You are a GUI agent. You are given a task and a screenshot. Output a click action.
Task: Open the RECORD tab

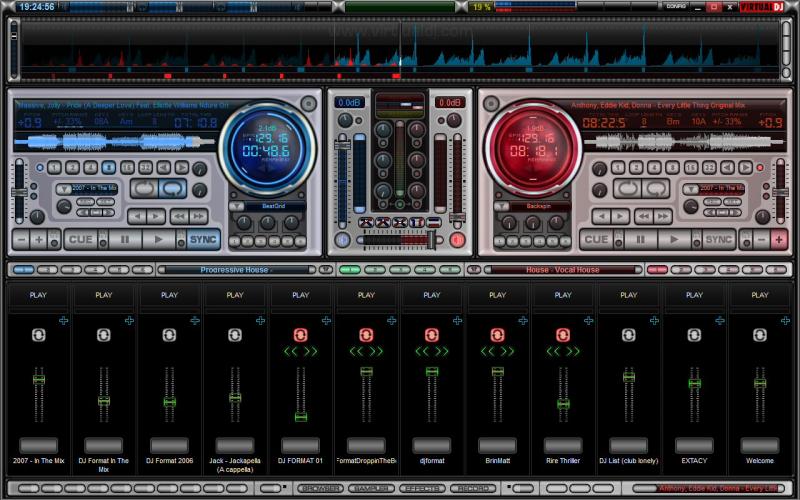(473, 488)
